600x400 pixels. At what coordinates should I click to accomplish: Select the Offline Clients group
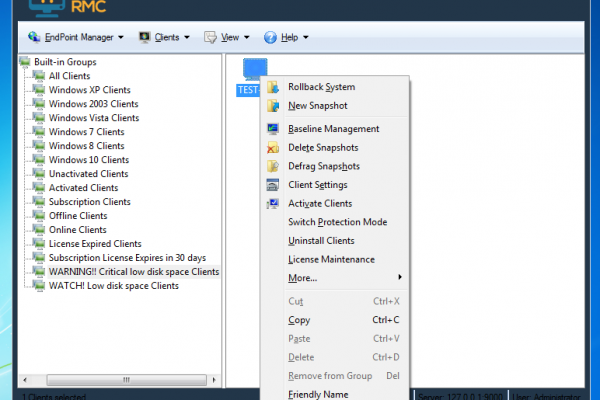coord(77,216)
